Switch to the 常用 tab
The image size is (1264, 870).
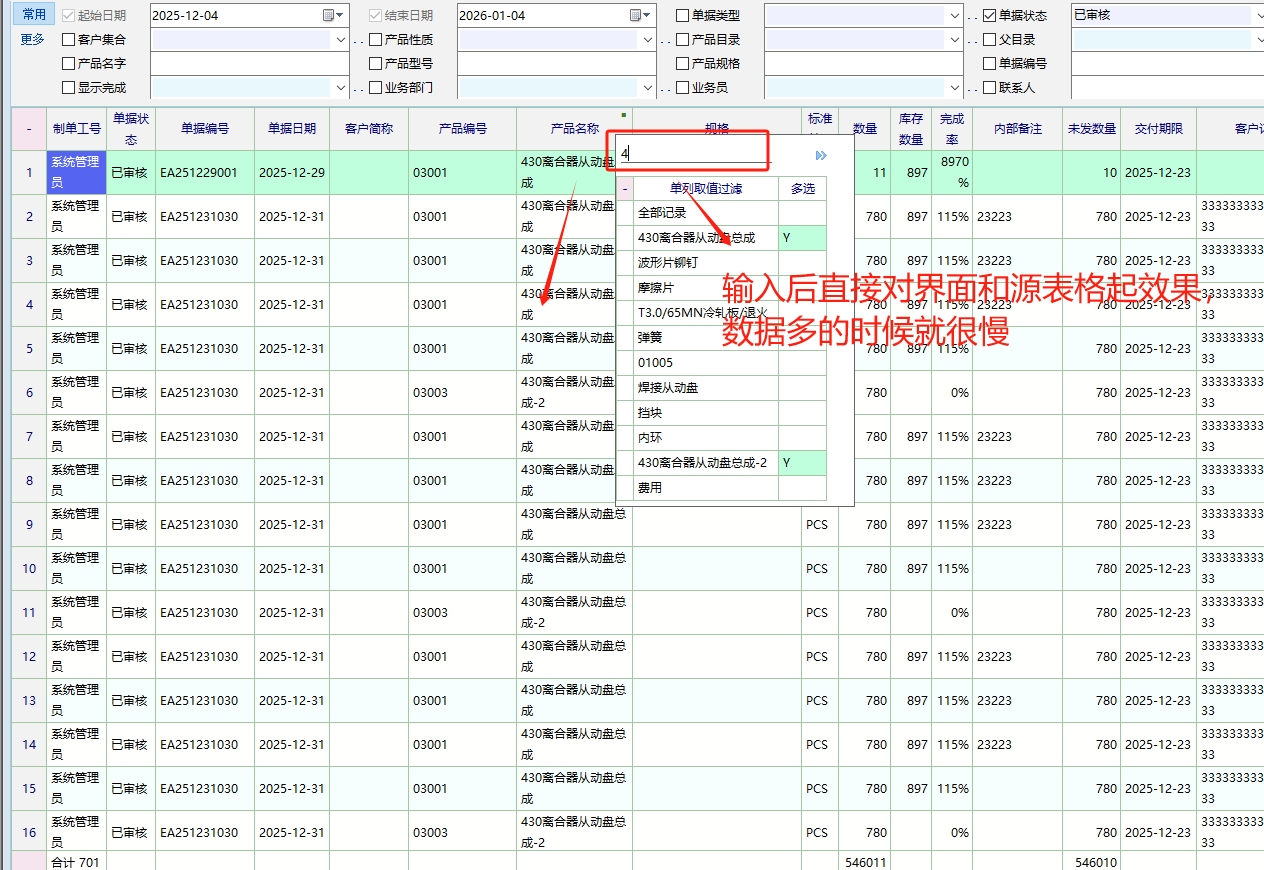click(x=34, y=14)
